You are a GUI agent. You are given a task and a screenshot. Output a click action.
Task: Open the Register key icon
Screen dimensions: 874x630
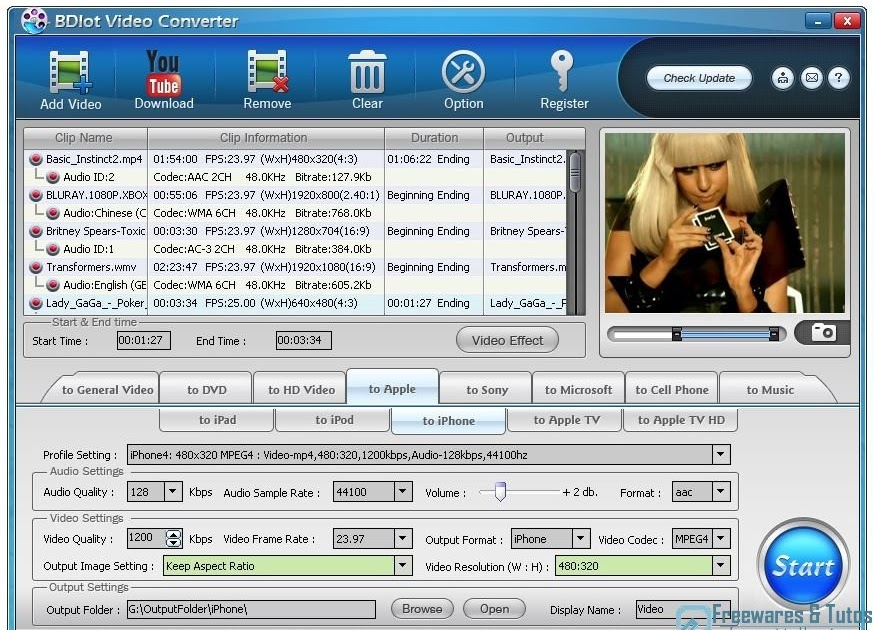(x=564, y=80)
